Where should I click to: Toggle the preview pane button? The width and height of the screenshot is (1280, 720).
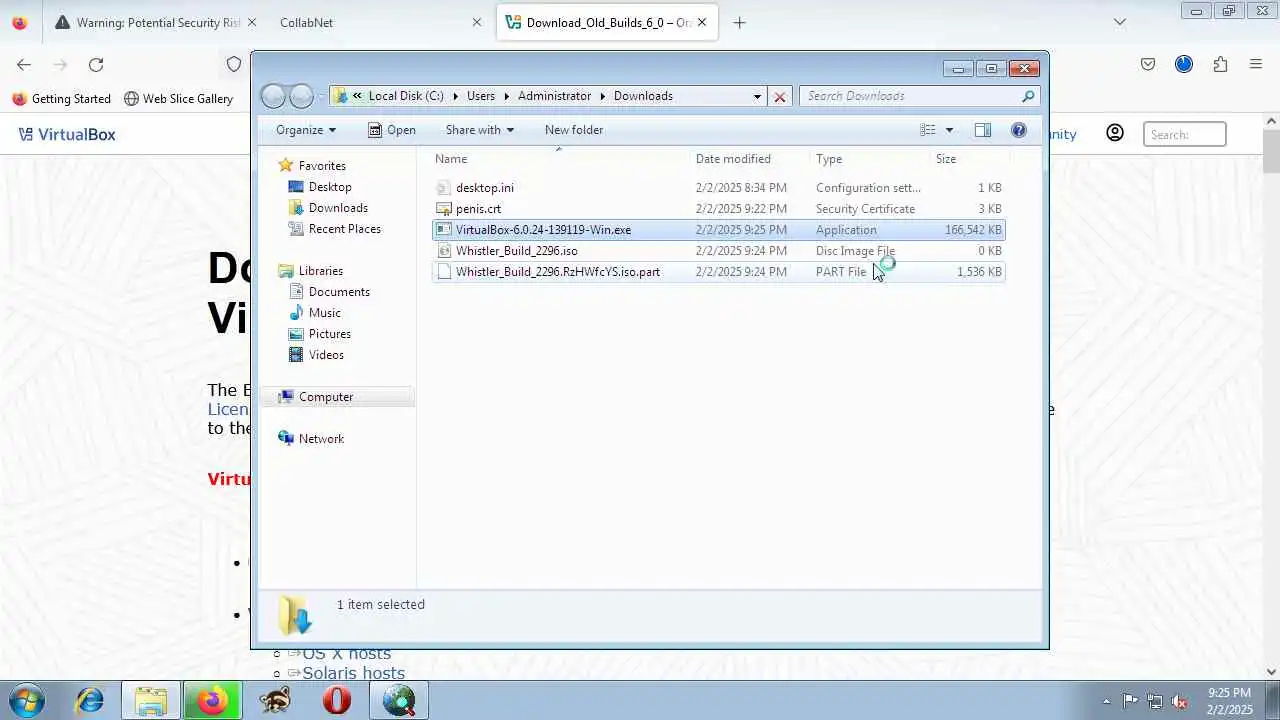point(983,130)
